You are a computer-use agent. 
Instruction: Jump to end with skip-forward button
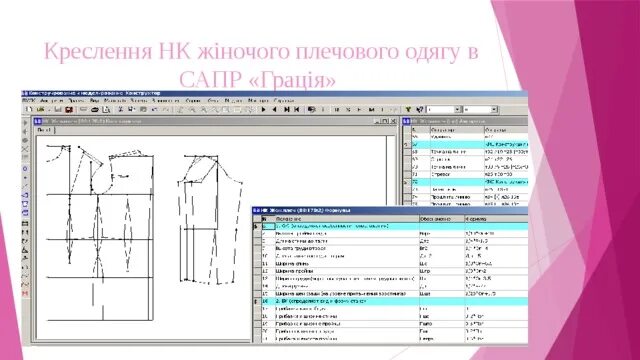pyautogui.click(x=287, y=109)
